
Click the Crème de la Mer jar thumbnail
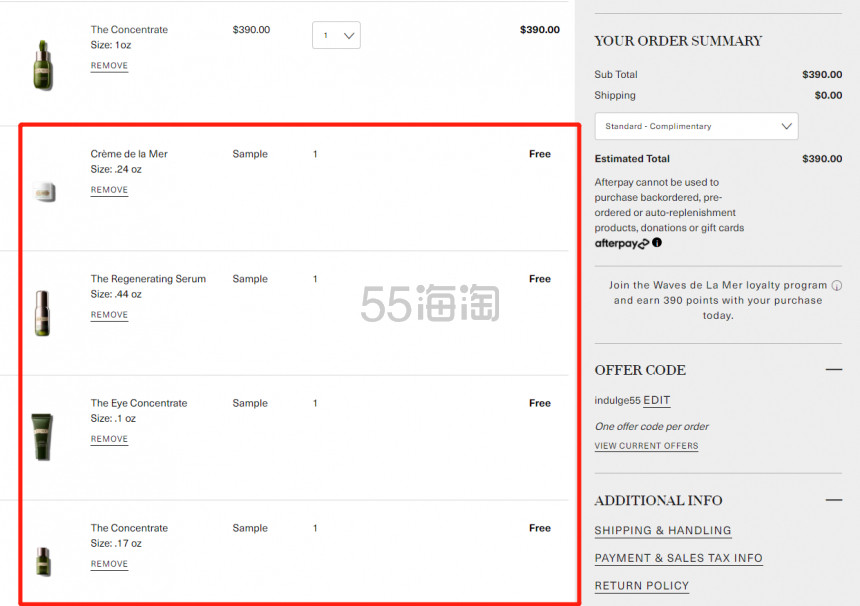tap(44, 192)
